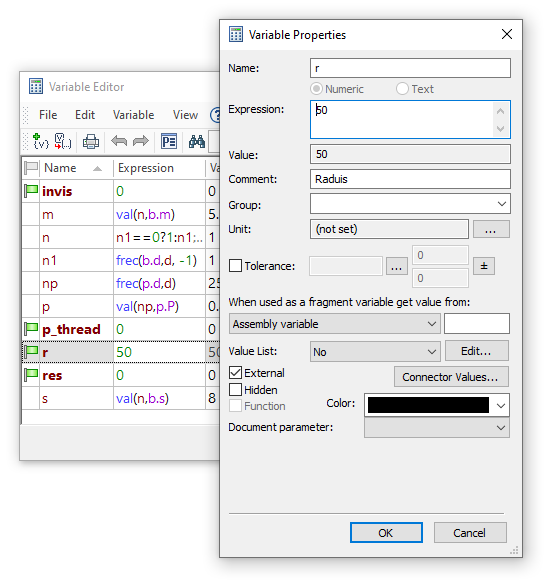
Task: Select the Text radio button
Action: [x=402, y=89]
